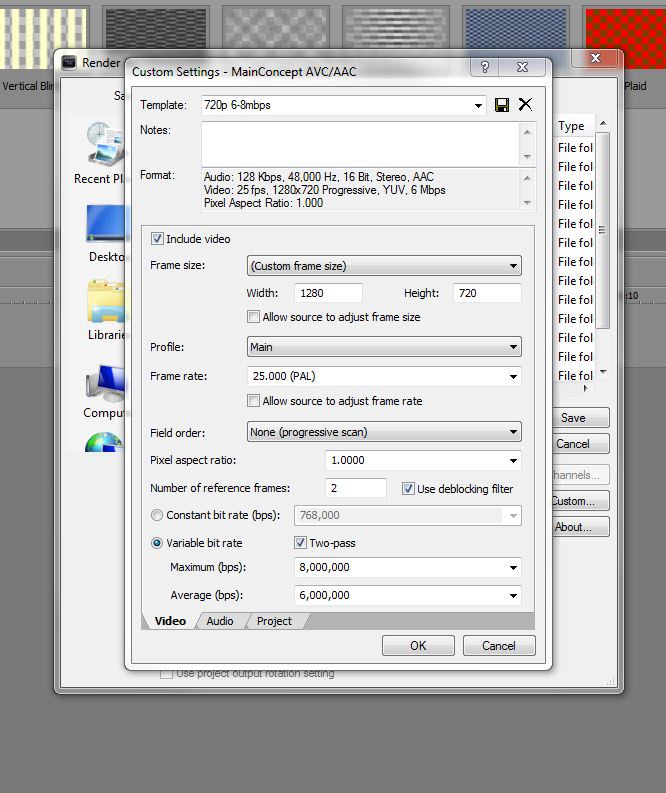666x793 pixels.
Task: Open the Field order dropdown
Action: [x=384, y=432]
